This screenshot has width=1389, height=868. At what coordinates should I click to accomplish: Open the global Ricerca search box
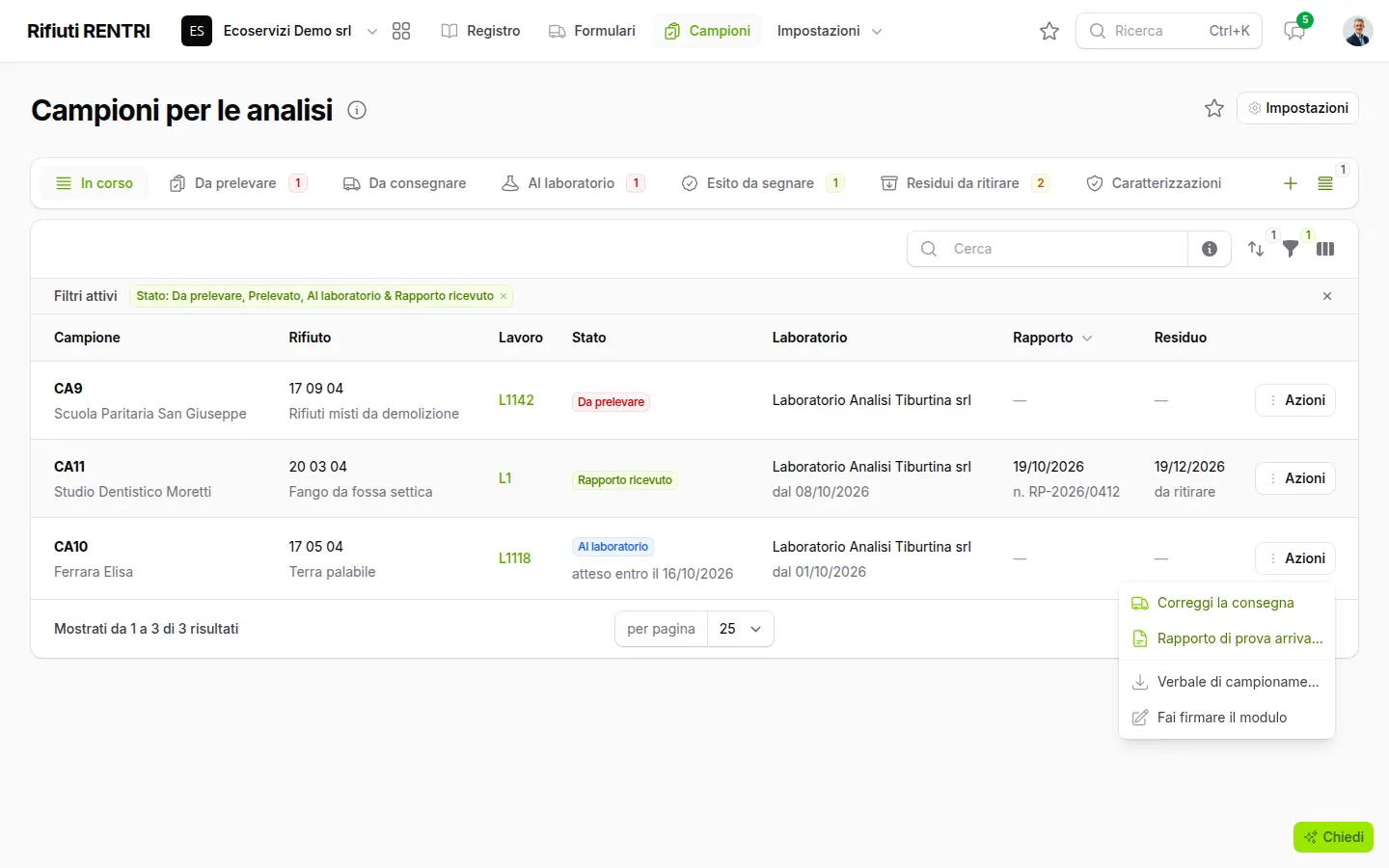(1169, 31)
